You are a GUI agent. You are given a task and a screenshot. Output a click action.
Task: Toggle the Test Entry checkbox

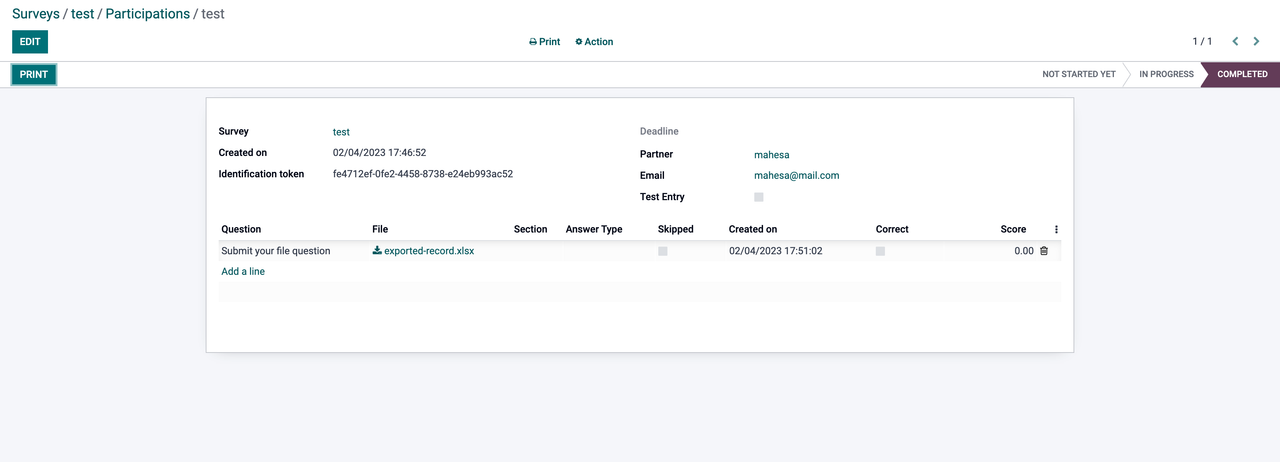tap(759, 197)
